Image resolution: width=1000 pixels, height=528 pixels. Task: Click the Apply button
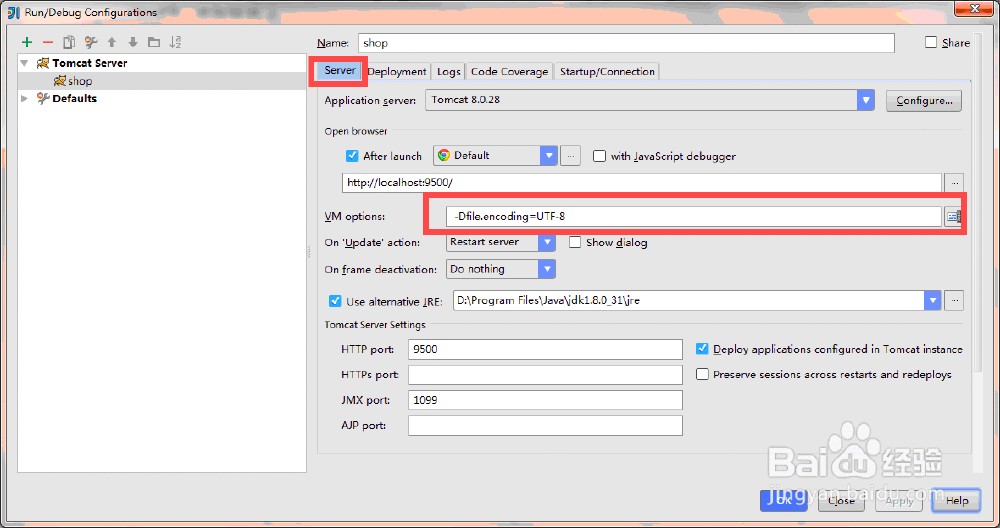coord(899,501)
